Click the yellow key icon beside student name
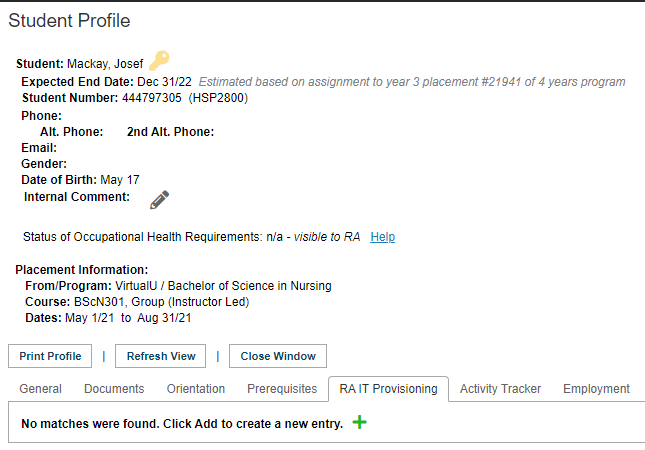This screenshot has width=645, height=450. pyautogui.click(x=159, y=60)
